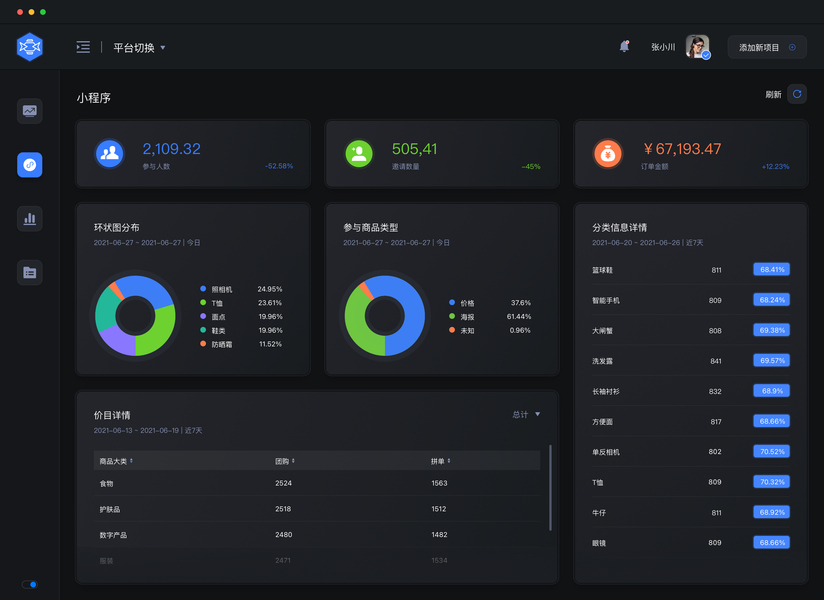The image size is (824, 600).
Task: Click the 环状图分布 donut chart
Action: 135,315
